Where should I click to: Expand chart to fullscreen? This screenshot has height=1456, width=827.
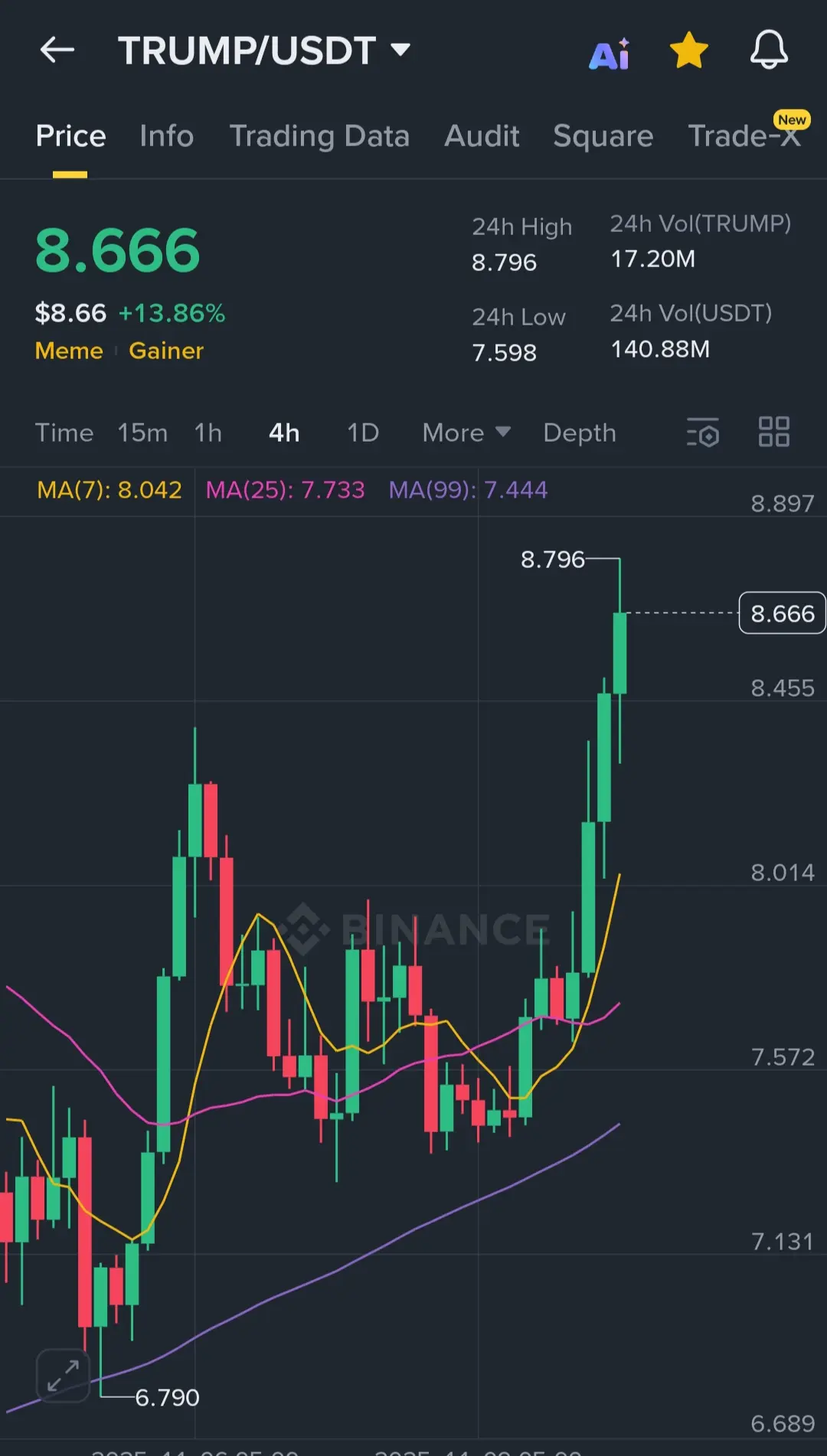tap(63, 1376)
